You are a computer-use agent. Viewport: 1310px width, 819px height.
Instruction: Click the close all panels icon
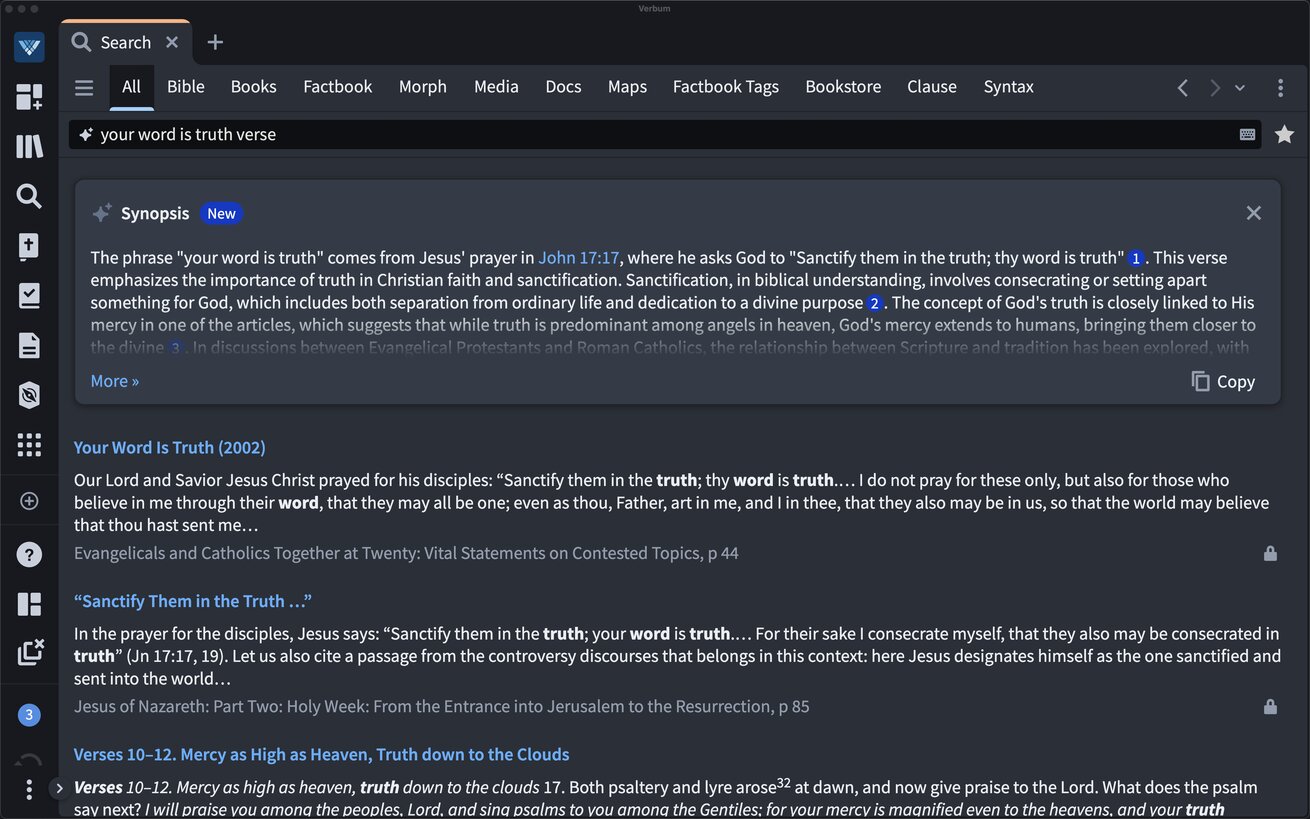point(30,652)
